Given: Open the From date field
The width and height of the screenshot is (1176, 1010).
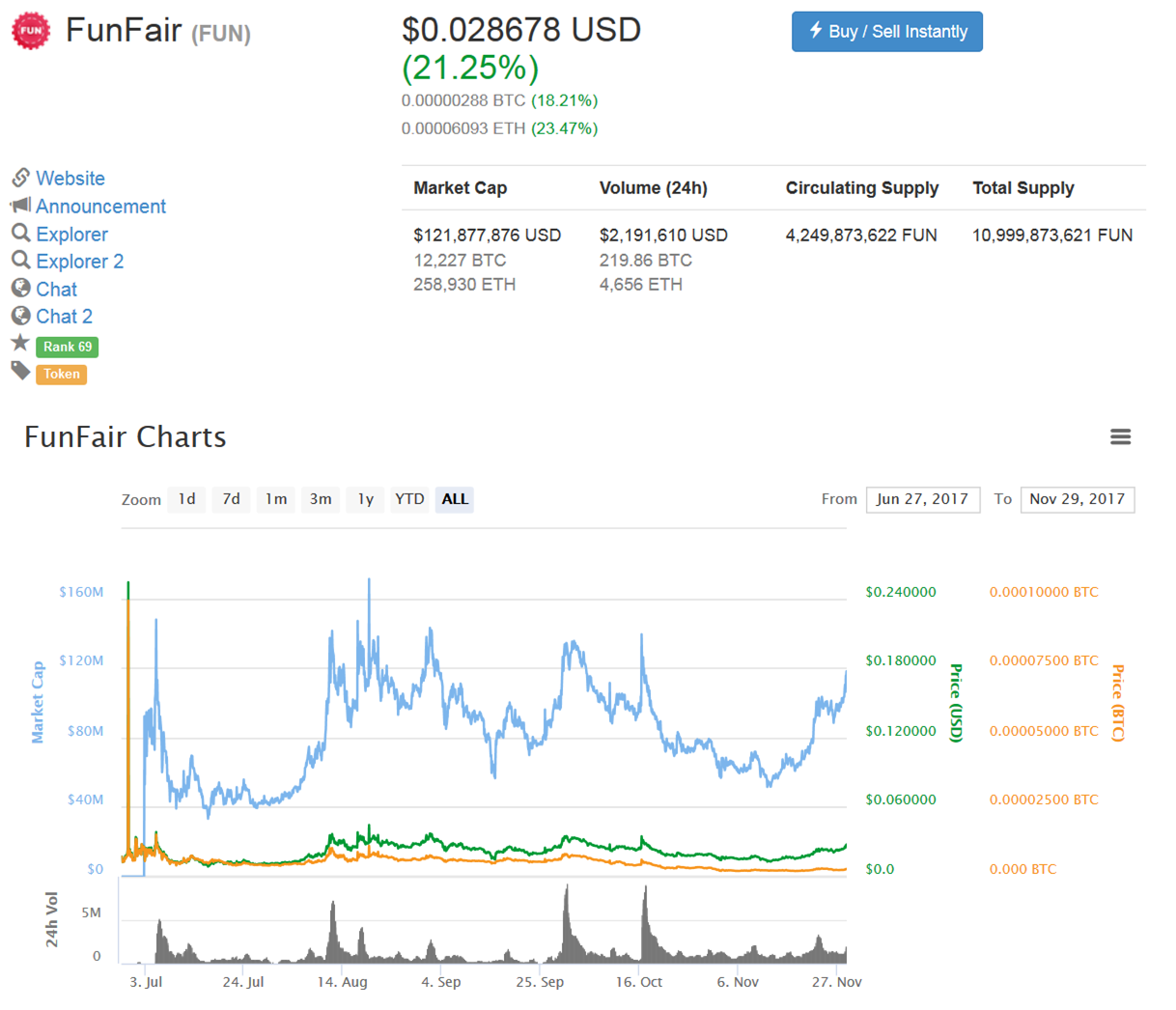Looking at the screenshot, I should coord(923,499).
